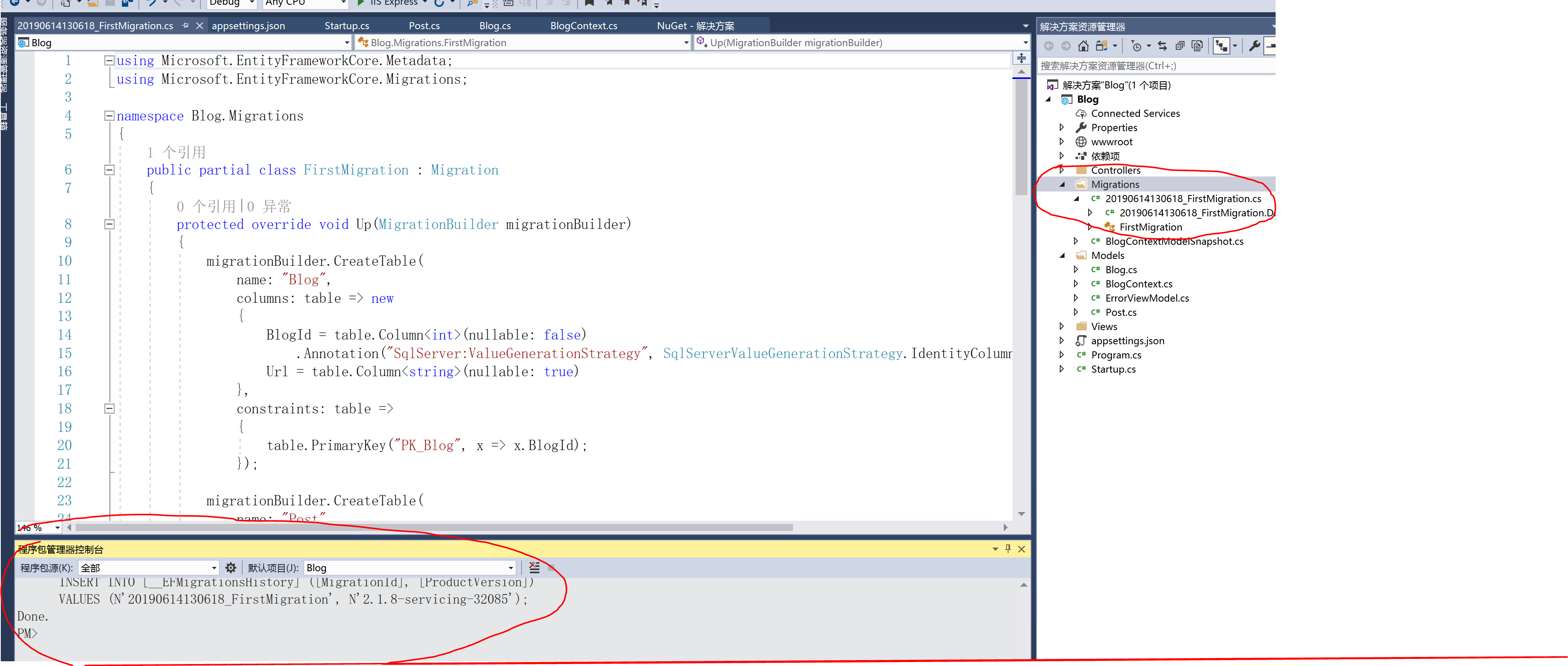Open Package Manager settings gear icon
Screen dimensions: 1568x666
point(231,567)
